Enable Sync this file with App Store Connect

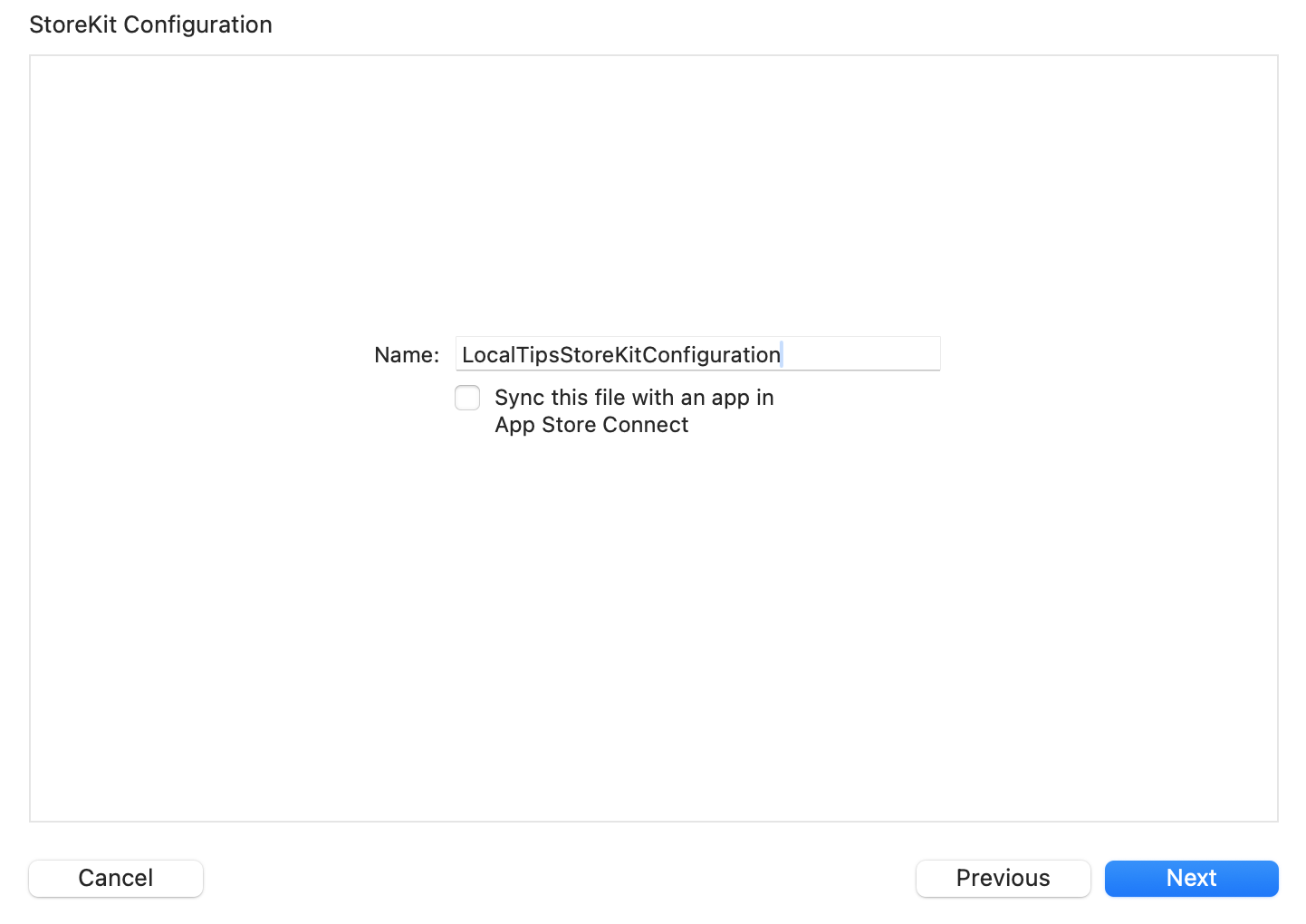467,398
